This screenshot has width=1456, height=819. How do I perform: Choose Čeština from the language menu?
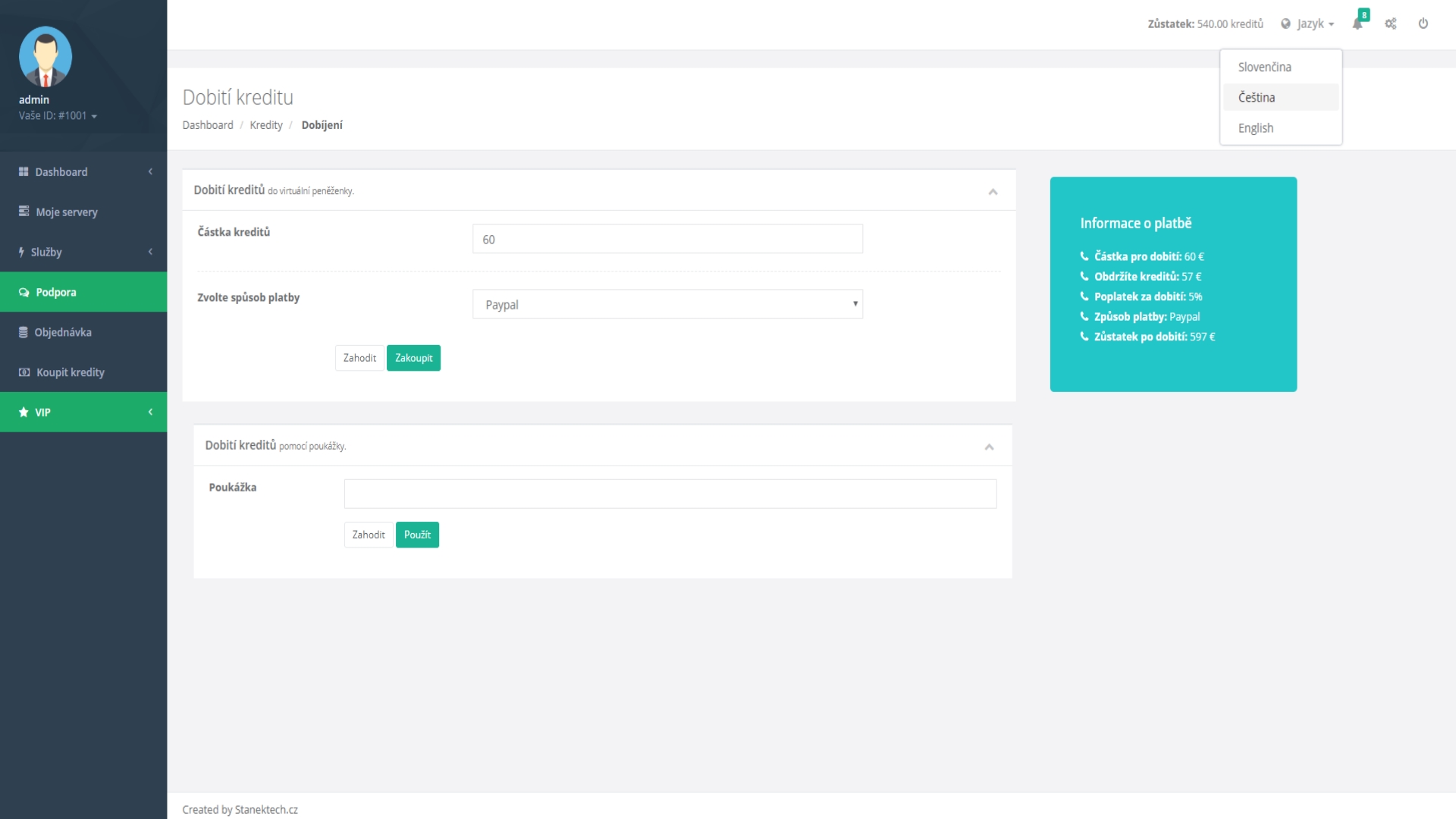[x=1257, y=97]
